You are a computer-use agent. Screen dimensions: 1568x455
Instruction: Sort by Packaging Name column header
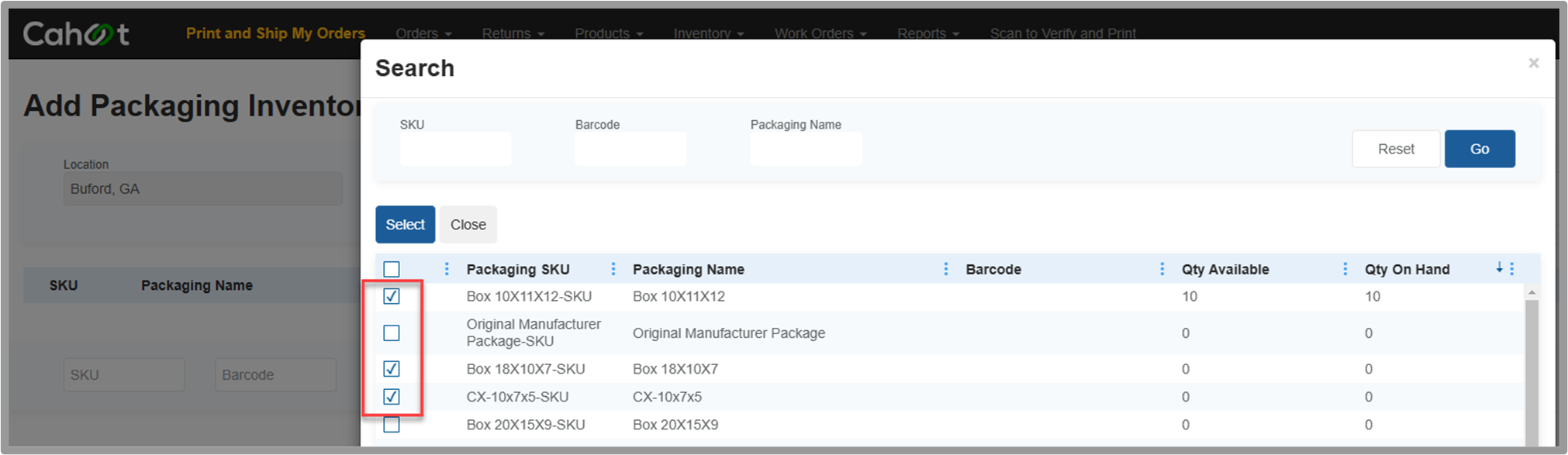tap(689, 269)
